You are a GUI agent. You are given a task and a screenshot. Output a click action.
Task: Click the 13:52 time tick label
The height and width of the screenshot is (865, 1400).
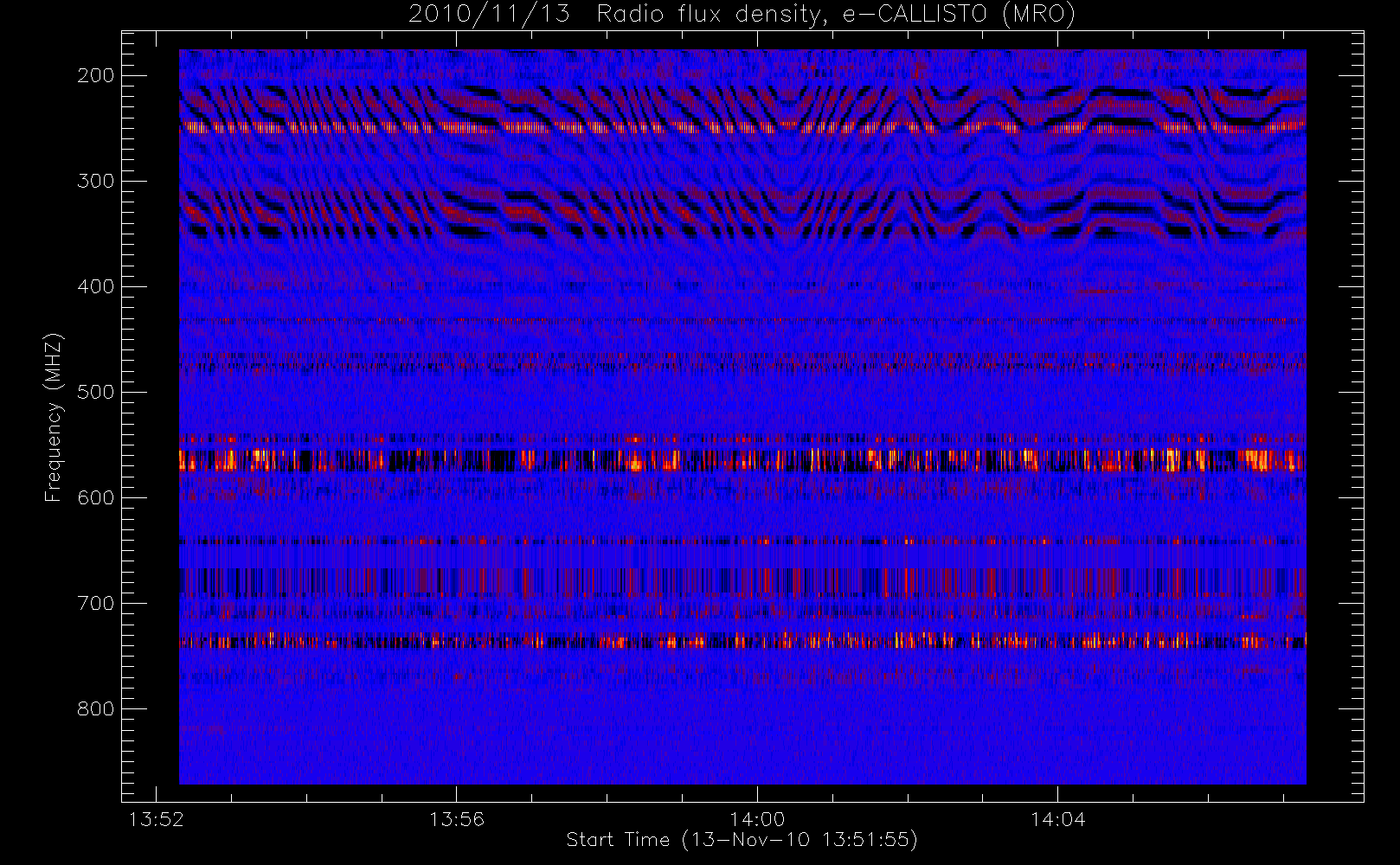157,819
